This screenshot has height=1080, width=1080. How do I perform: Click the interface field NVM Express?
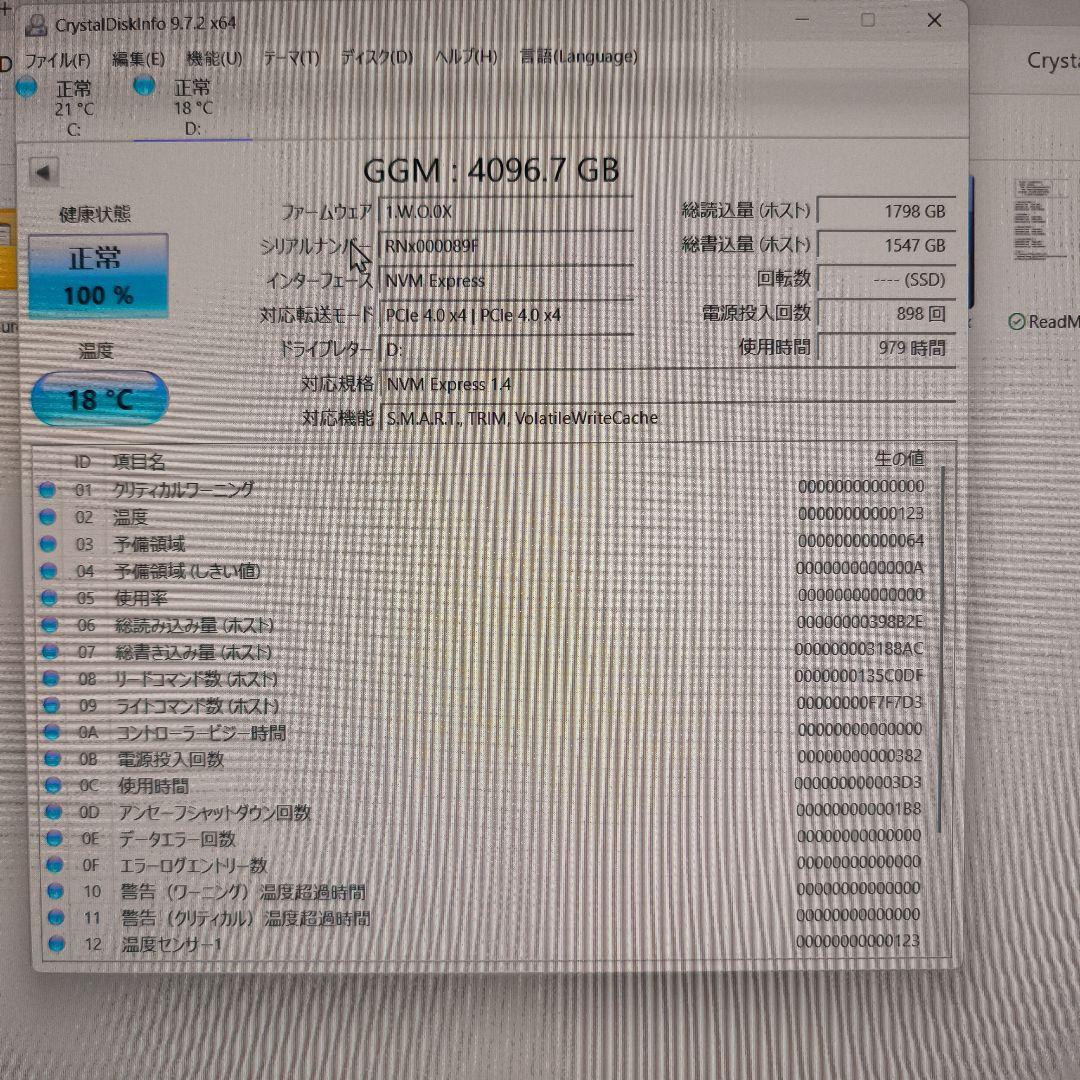point(506,281)
